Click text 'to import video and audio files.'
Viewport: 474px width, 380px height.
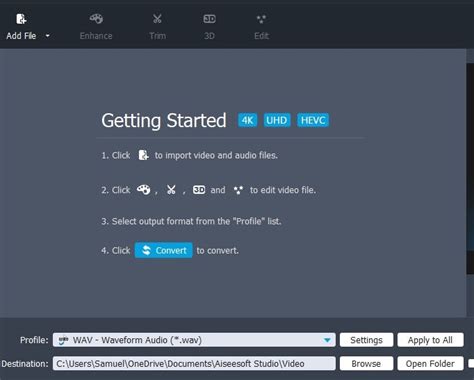pos(216,155)
